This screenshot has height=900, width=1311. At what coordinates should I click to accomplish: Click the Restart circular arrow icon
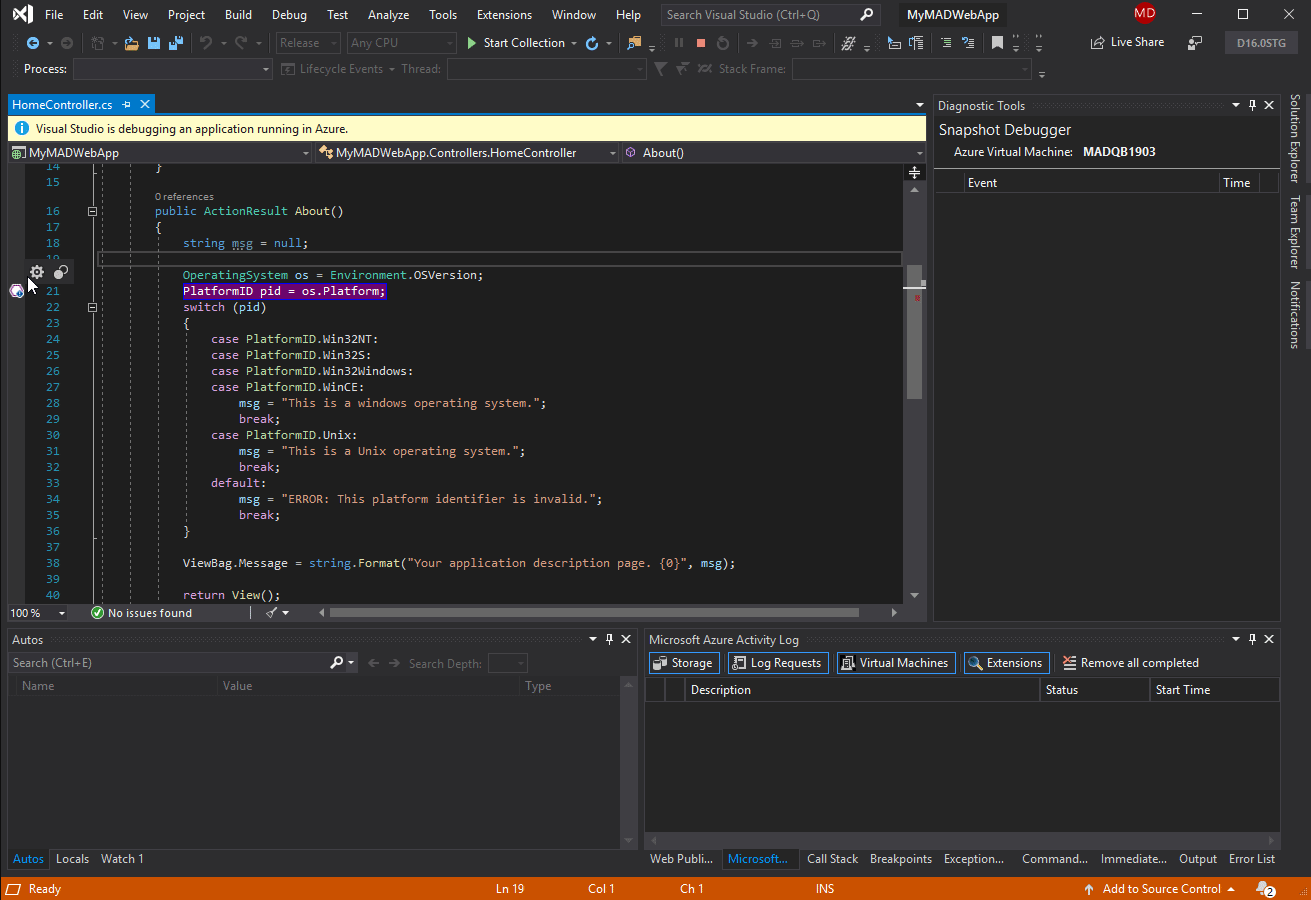coord(592,43)
